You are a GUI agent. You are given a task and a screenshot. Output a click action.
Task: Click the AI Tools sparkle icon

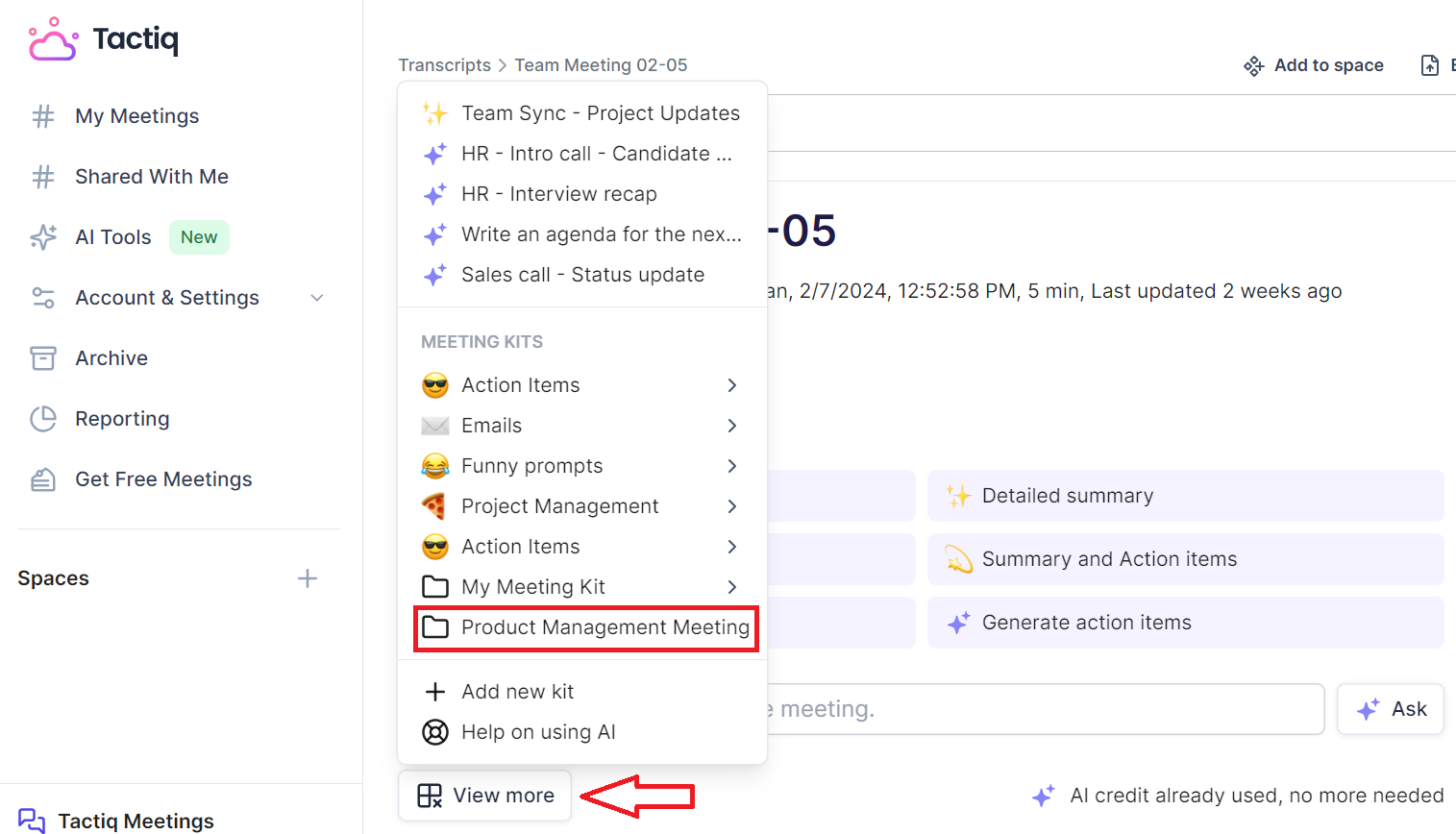(x=43, y=237)
